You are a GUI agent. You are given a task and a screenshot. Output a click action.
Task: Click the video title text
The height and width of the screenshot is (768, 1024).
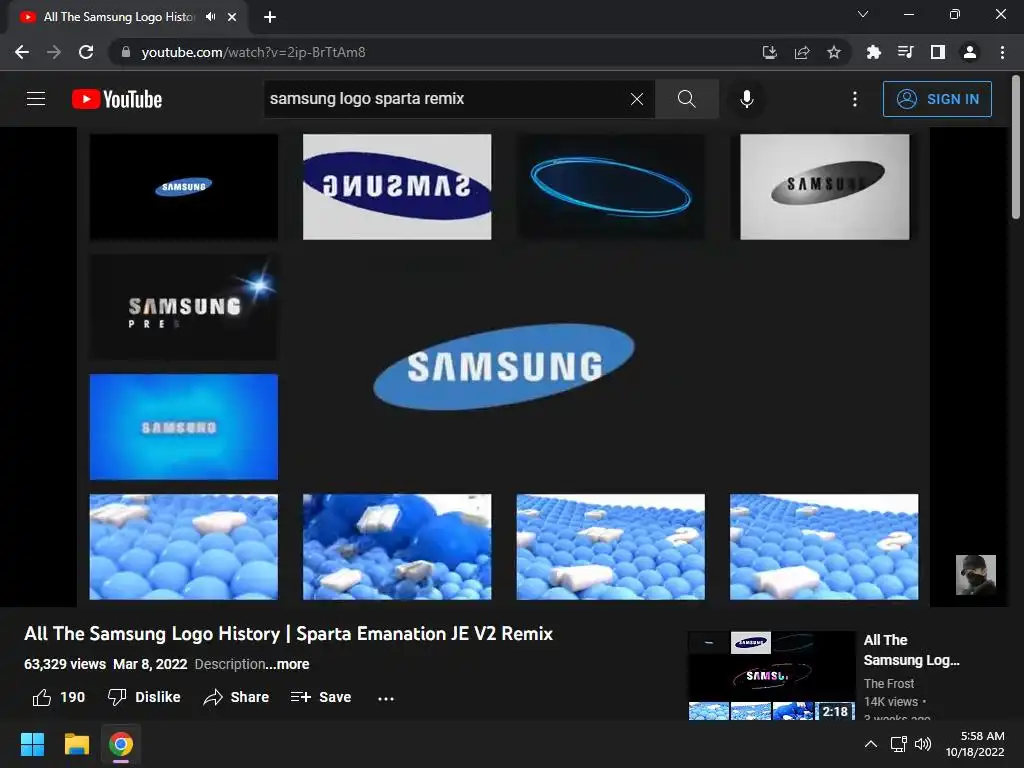[x=289, y=633]
